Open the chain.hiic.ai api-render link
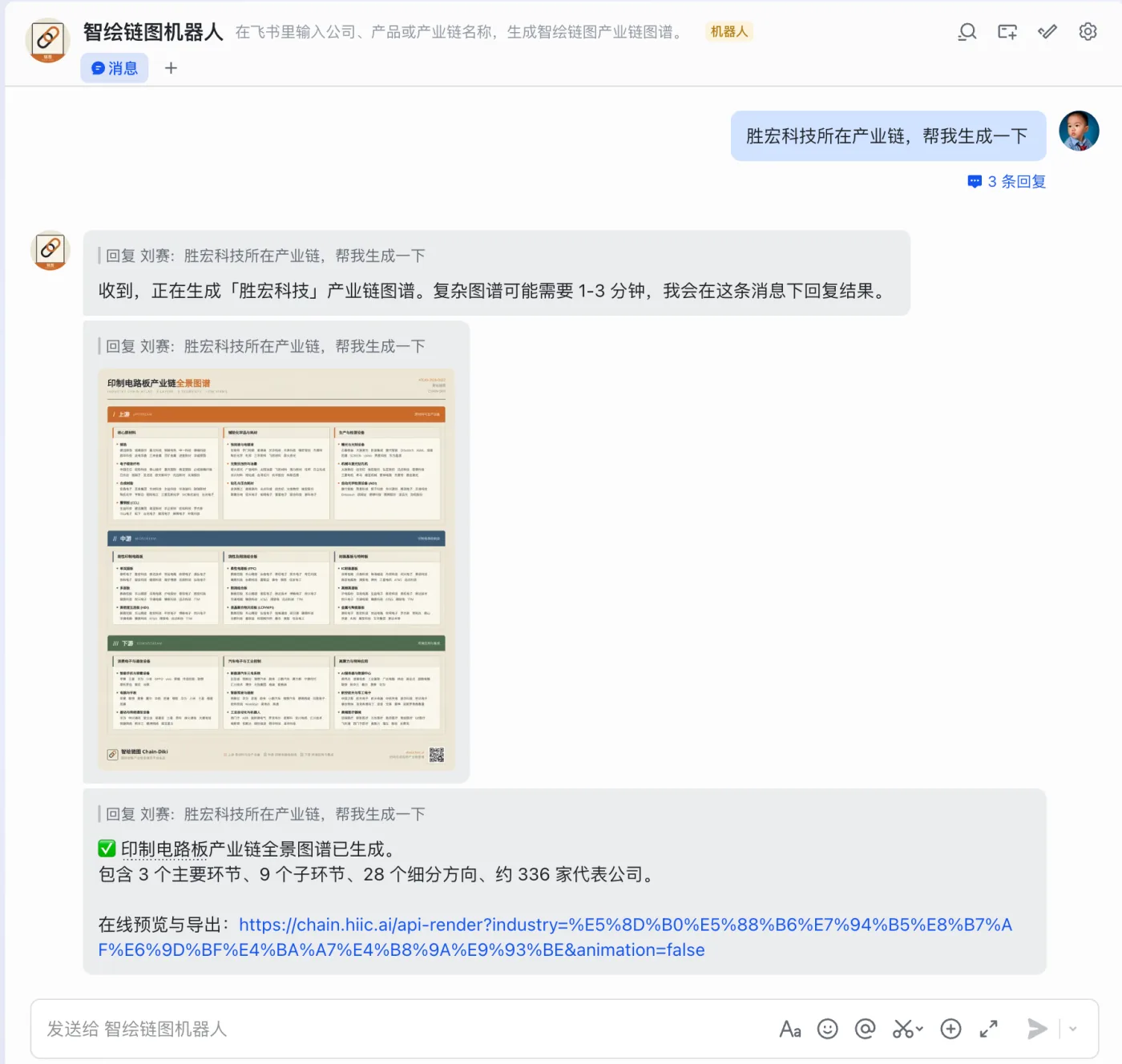 (x=555, y=937)
